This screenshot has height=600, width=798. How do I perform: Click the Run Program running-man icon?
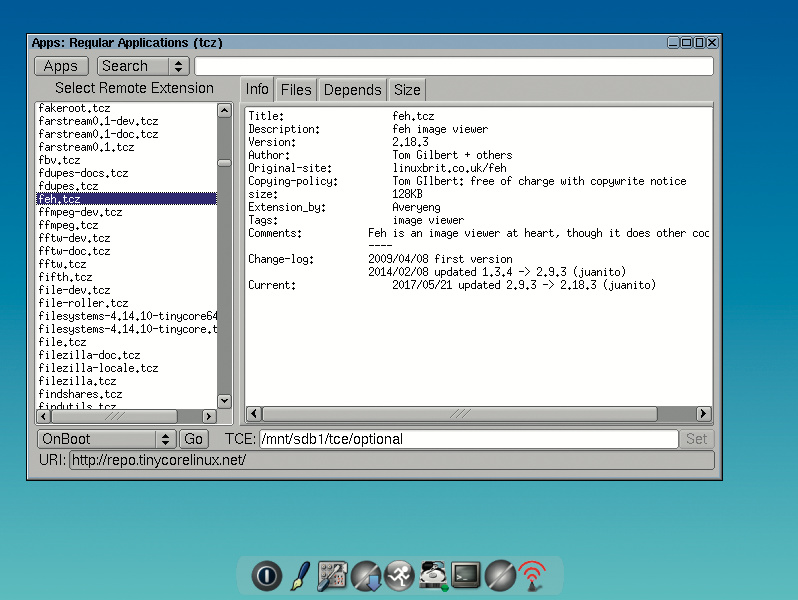(399, 576)
